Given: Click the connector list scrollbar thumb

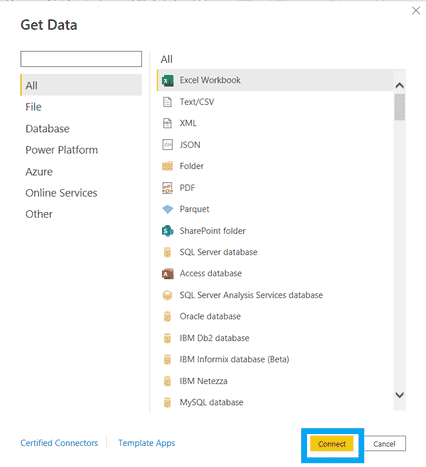Looking at the screenshot, I should coord(400,107).
